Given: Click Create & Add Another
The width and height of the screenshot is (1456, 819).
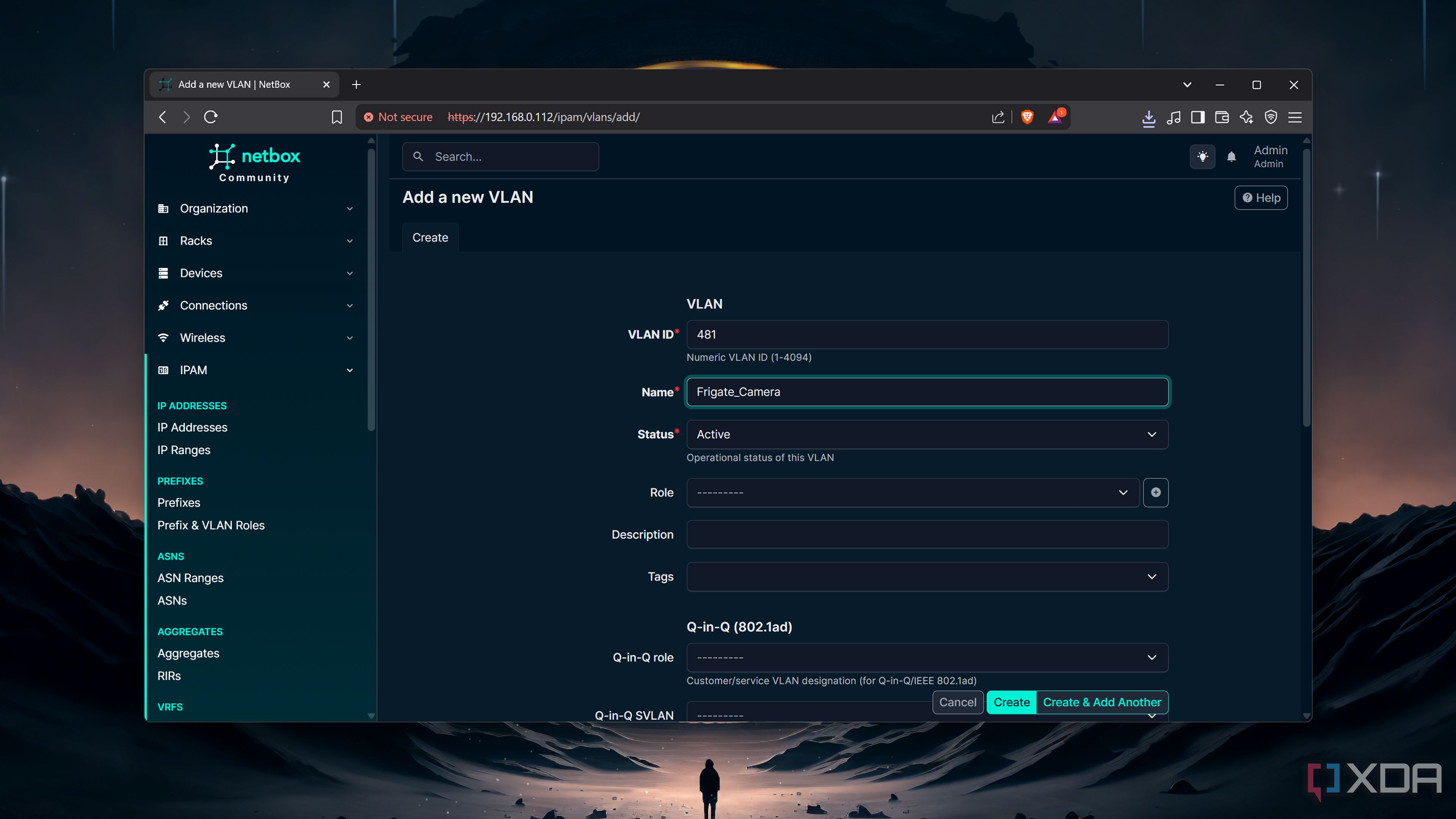Looking at the screenshot, I should (x=1102, y=702).
